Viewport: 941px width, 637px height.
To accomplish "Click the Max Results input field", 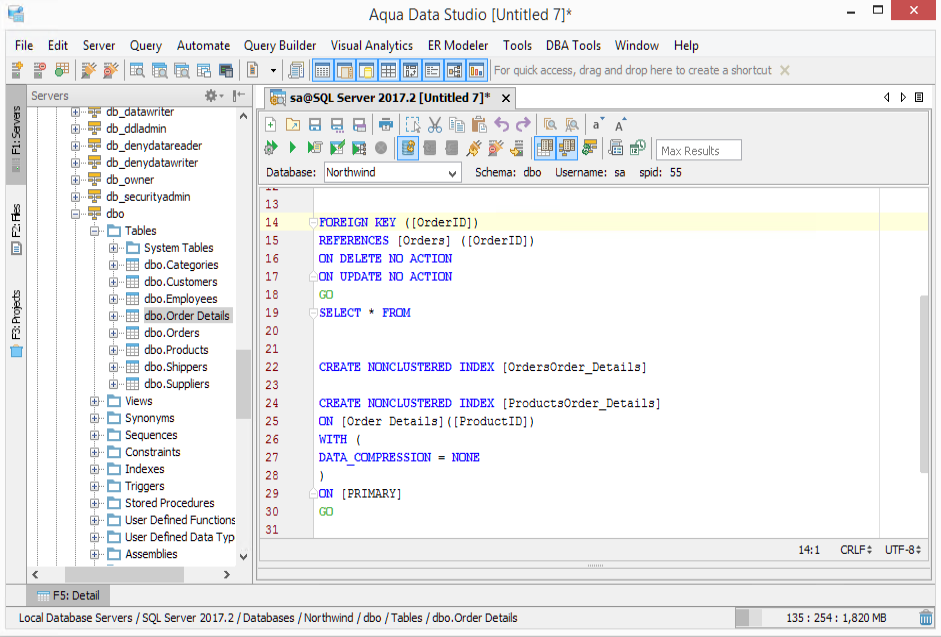I will (699, 150).
